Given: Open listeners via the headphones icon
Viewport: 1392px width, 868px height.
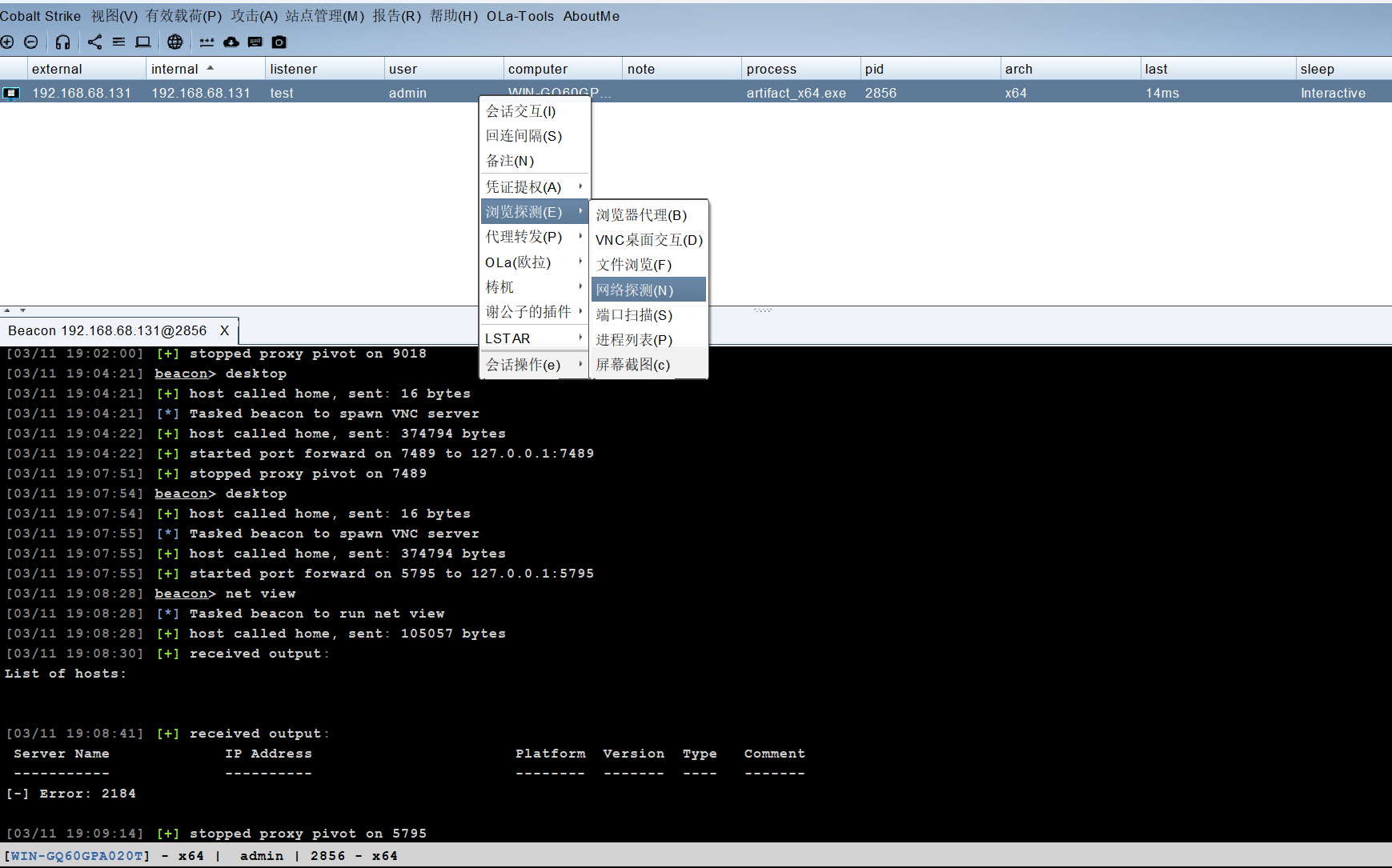Looking at the screenshot, I should (62, 42).
